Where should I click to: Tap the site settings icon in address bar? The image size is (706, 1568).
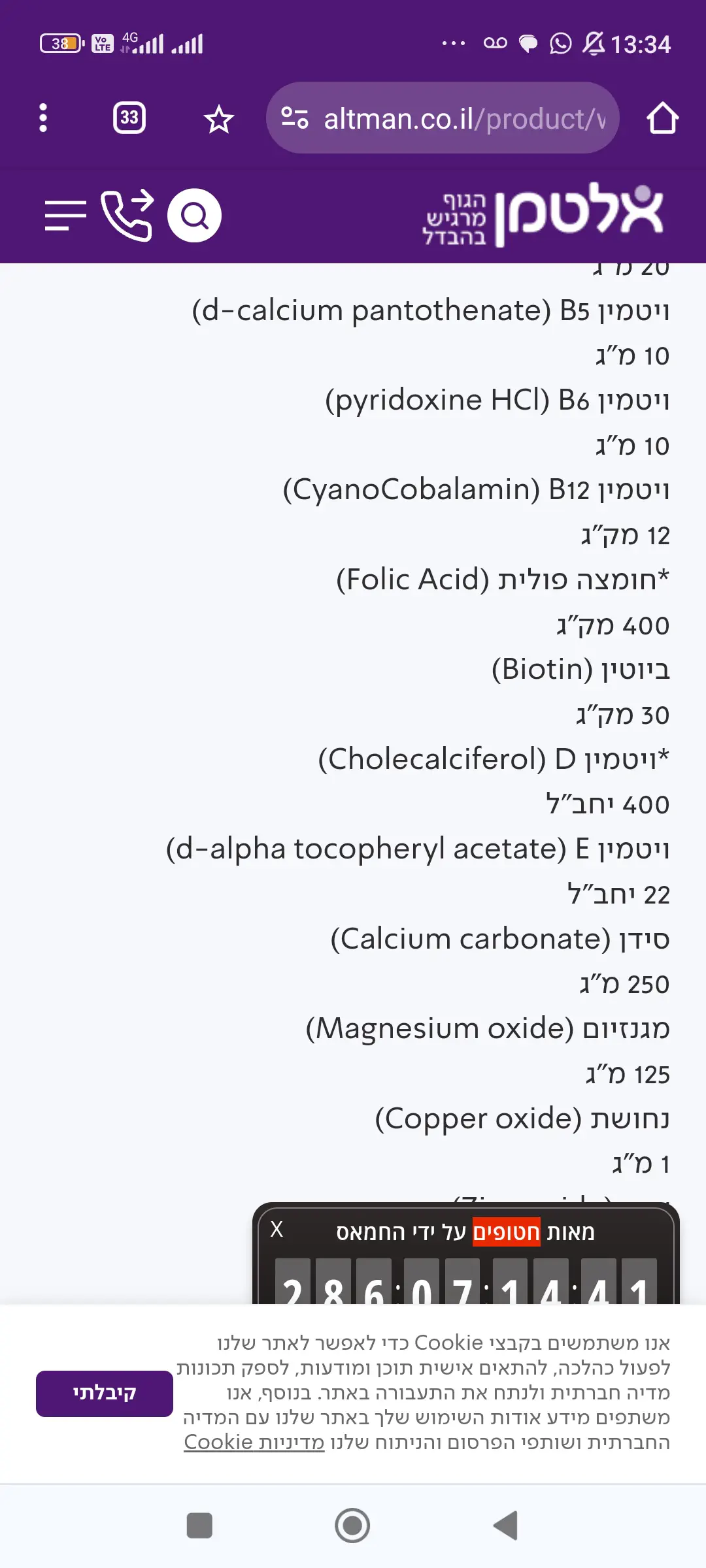coord(295,118)
